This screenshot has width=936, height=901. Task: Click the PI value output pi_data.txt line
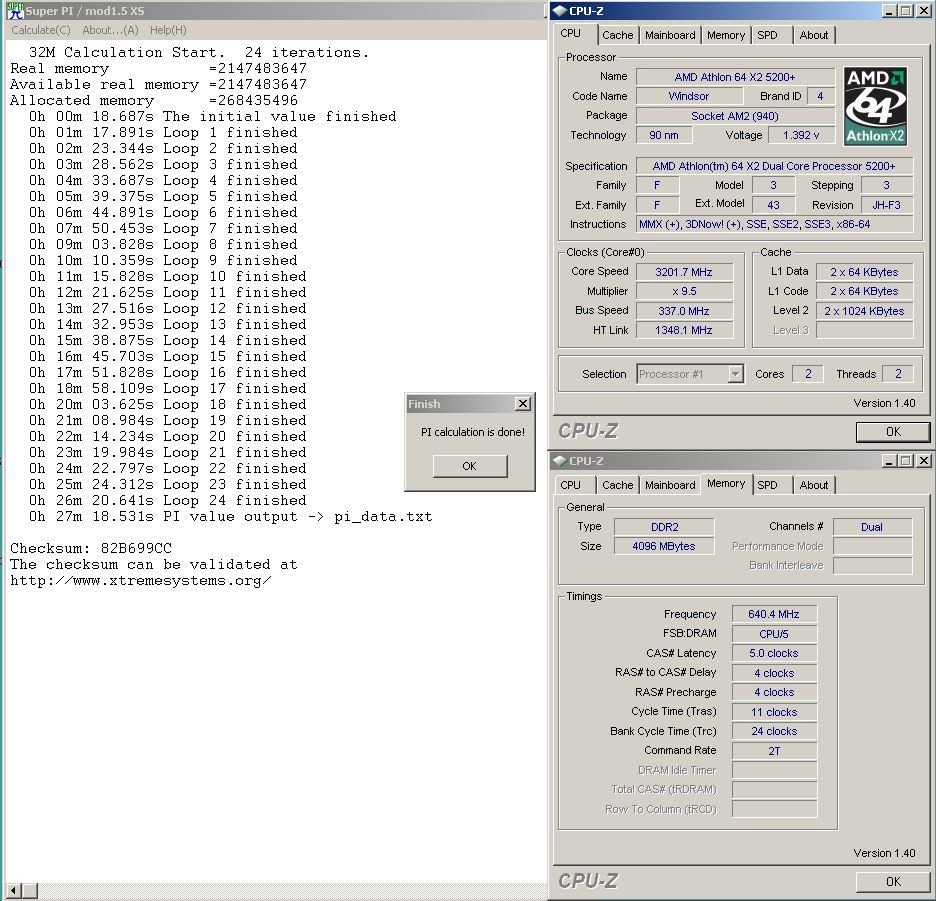tap(230, 516)
